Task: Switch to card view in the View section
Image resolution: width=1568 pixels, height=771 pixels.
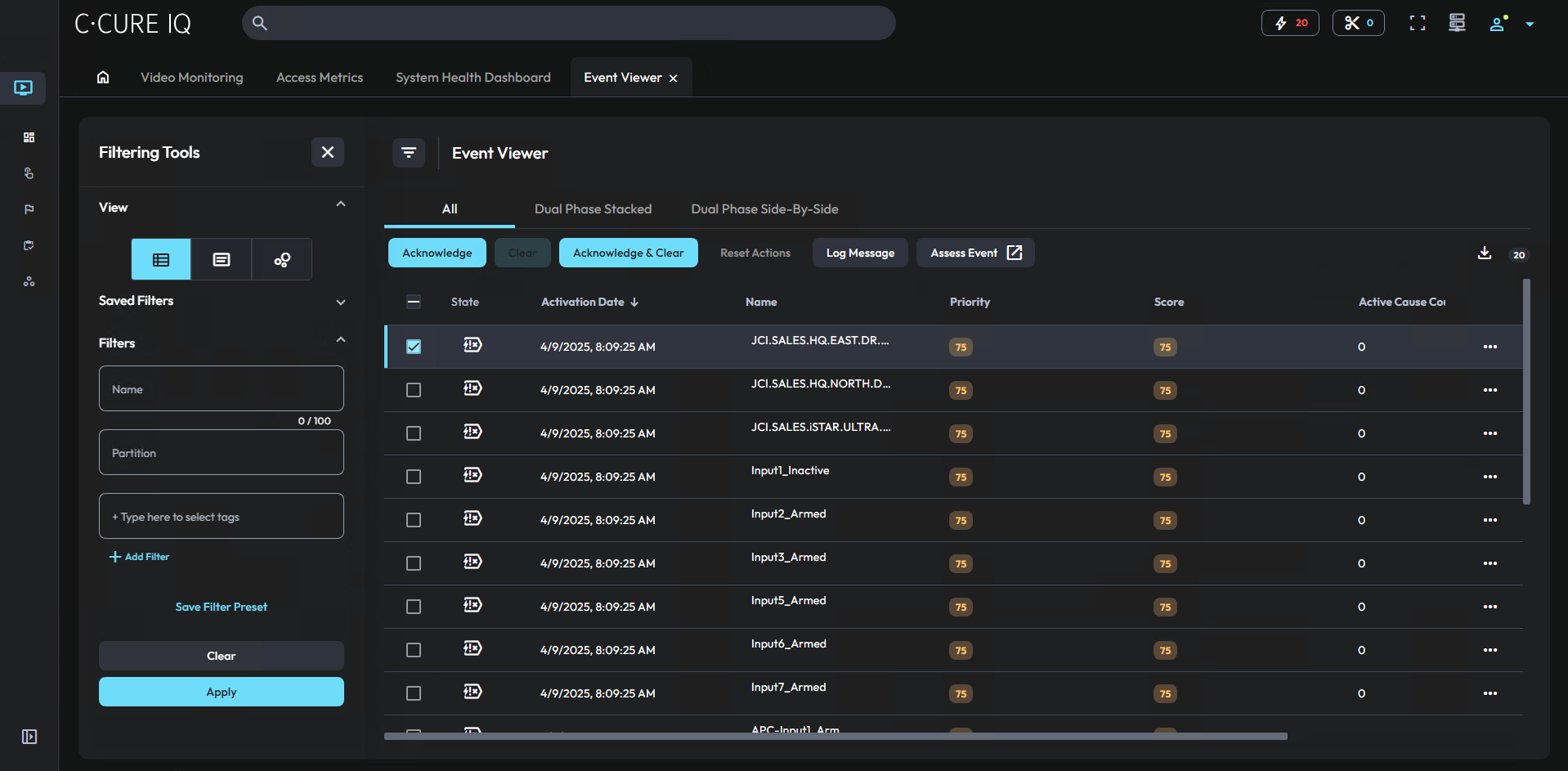Action: click(221, 259)
